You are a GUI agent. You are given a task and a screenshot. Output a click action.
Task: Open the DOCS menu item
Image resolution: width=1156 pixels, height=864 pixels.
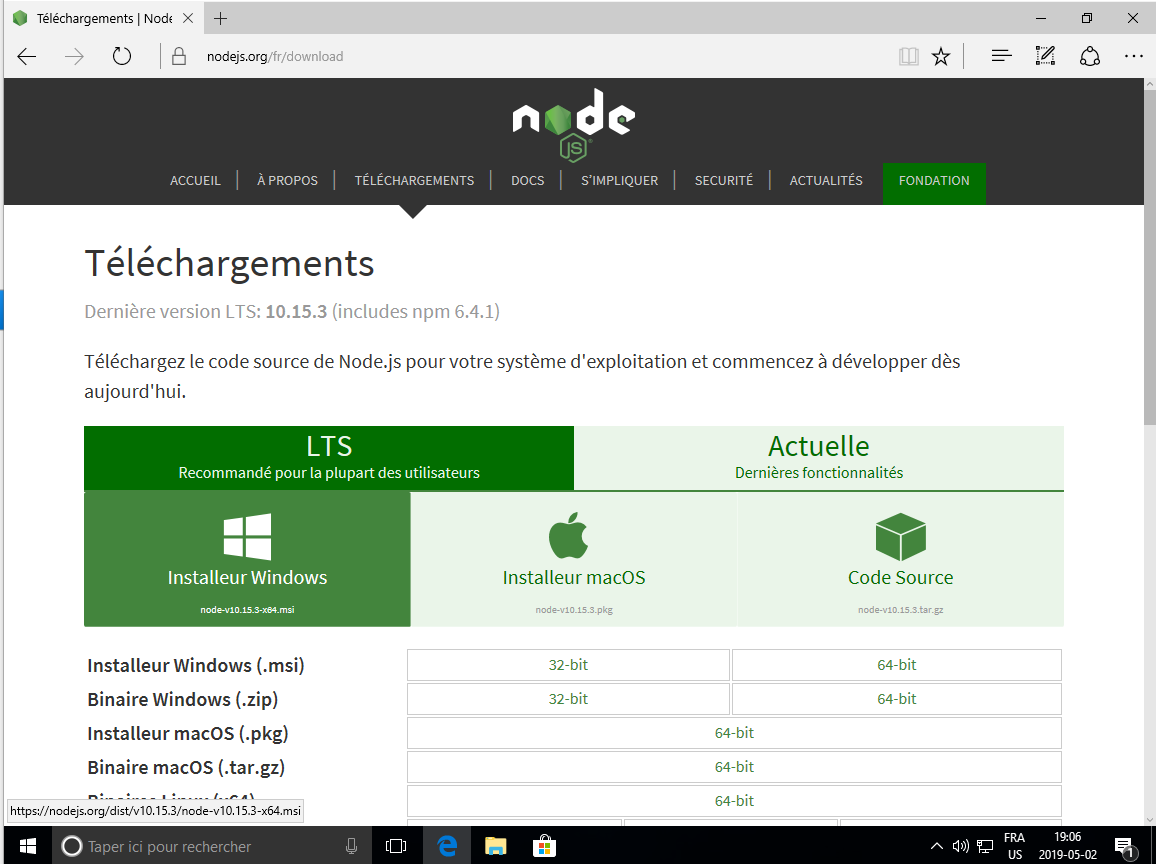click(x=528, y=181)
